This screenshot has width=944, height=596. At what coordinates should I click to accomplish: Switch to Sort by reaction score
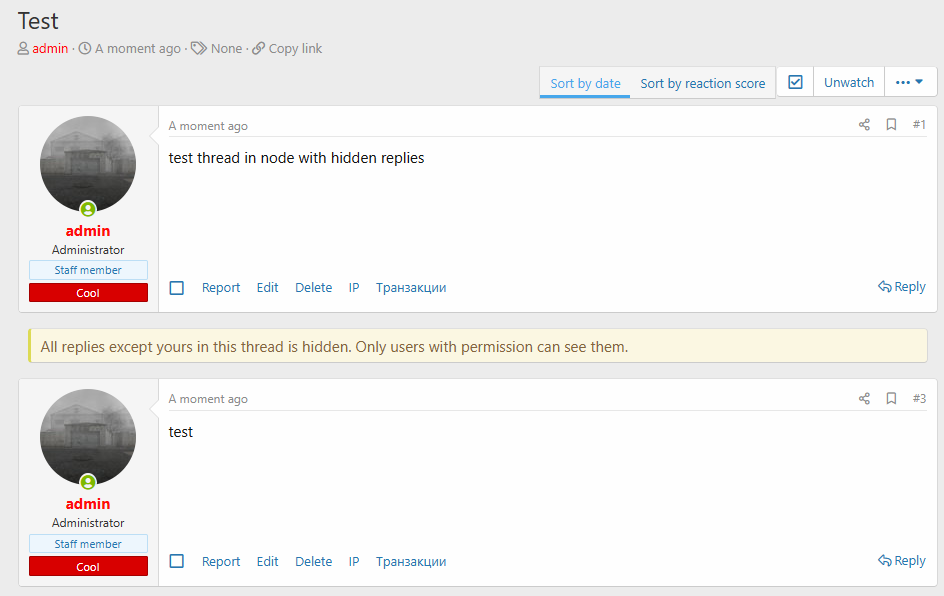click(703, 83)
